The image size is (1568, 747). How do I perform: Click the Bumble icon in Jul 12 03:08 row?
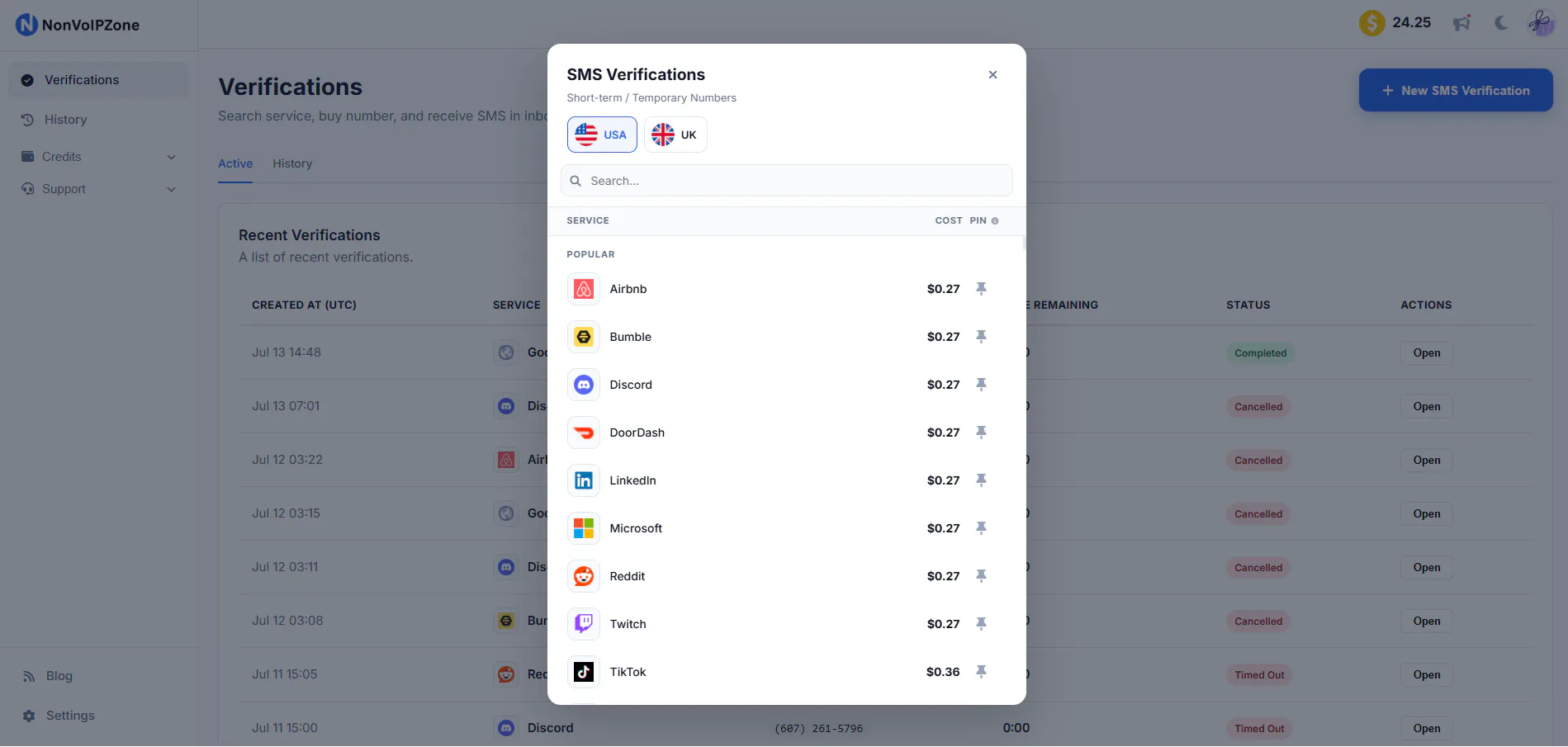tap(506, 621)
